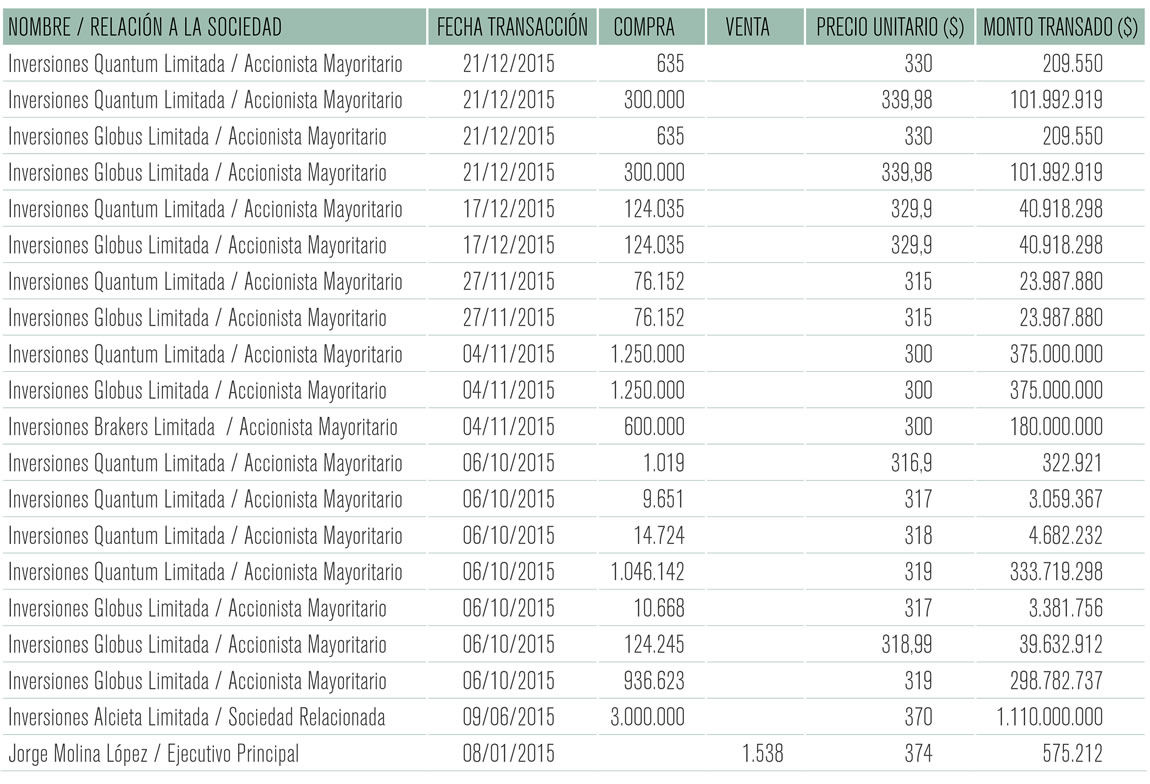The height and width of the screenshot is (784, 1150).
Task: Select the 180.000.000 monto cell
Action: pos(1056,427)
